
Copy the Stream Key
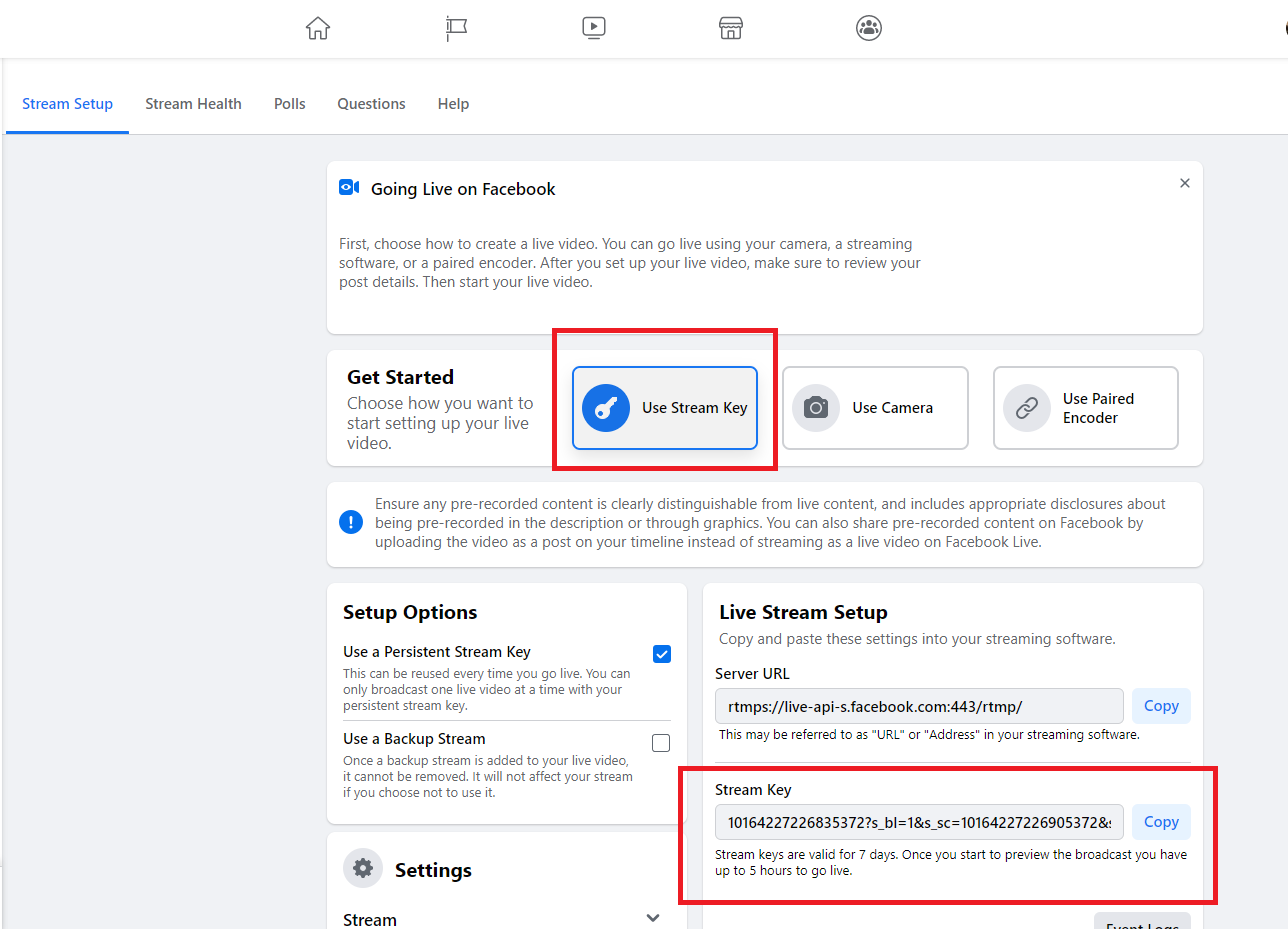click(x=1161, y=822)
